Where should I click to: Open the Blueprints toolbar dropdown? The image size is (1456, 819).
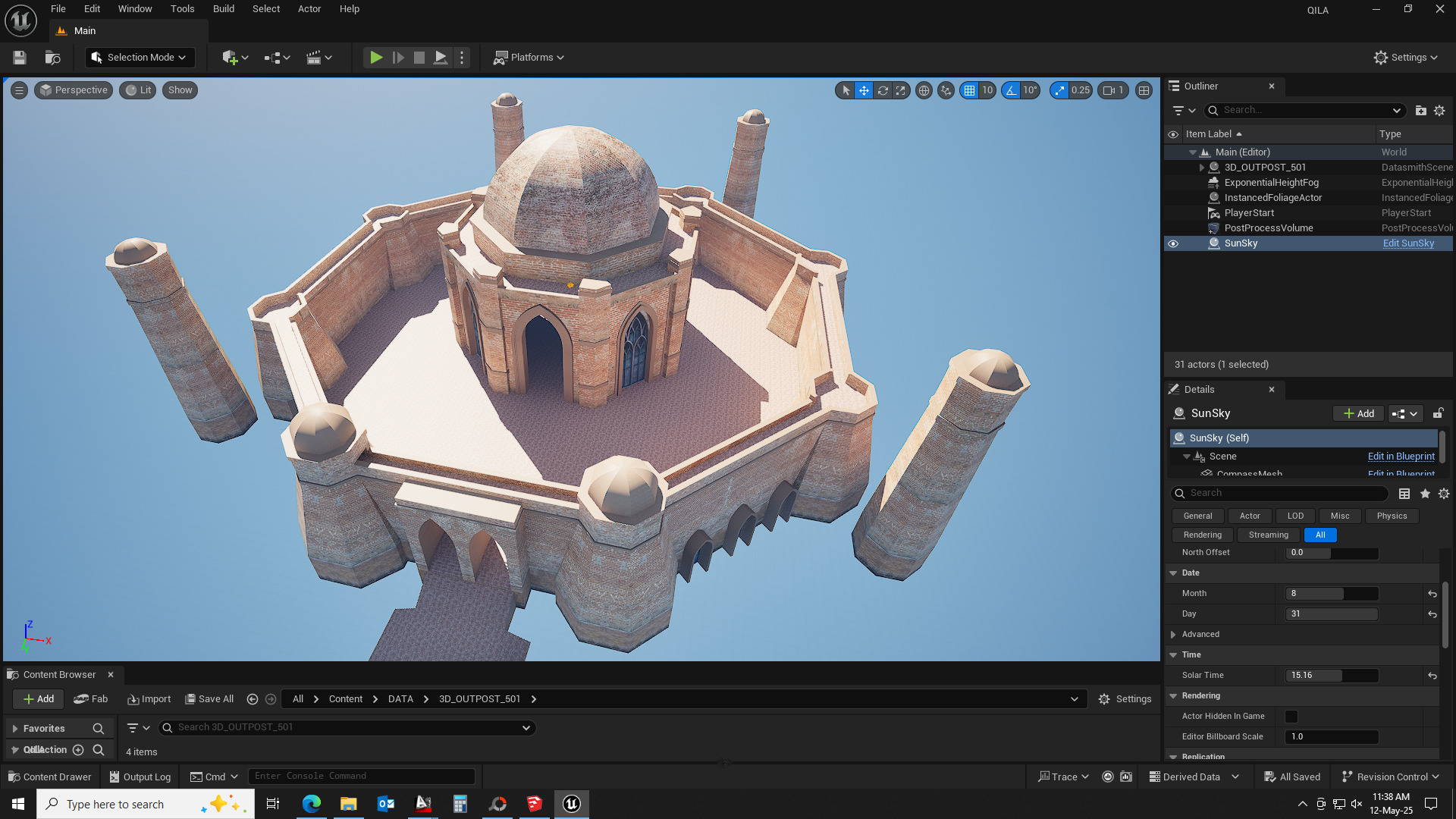click(277, 58)
